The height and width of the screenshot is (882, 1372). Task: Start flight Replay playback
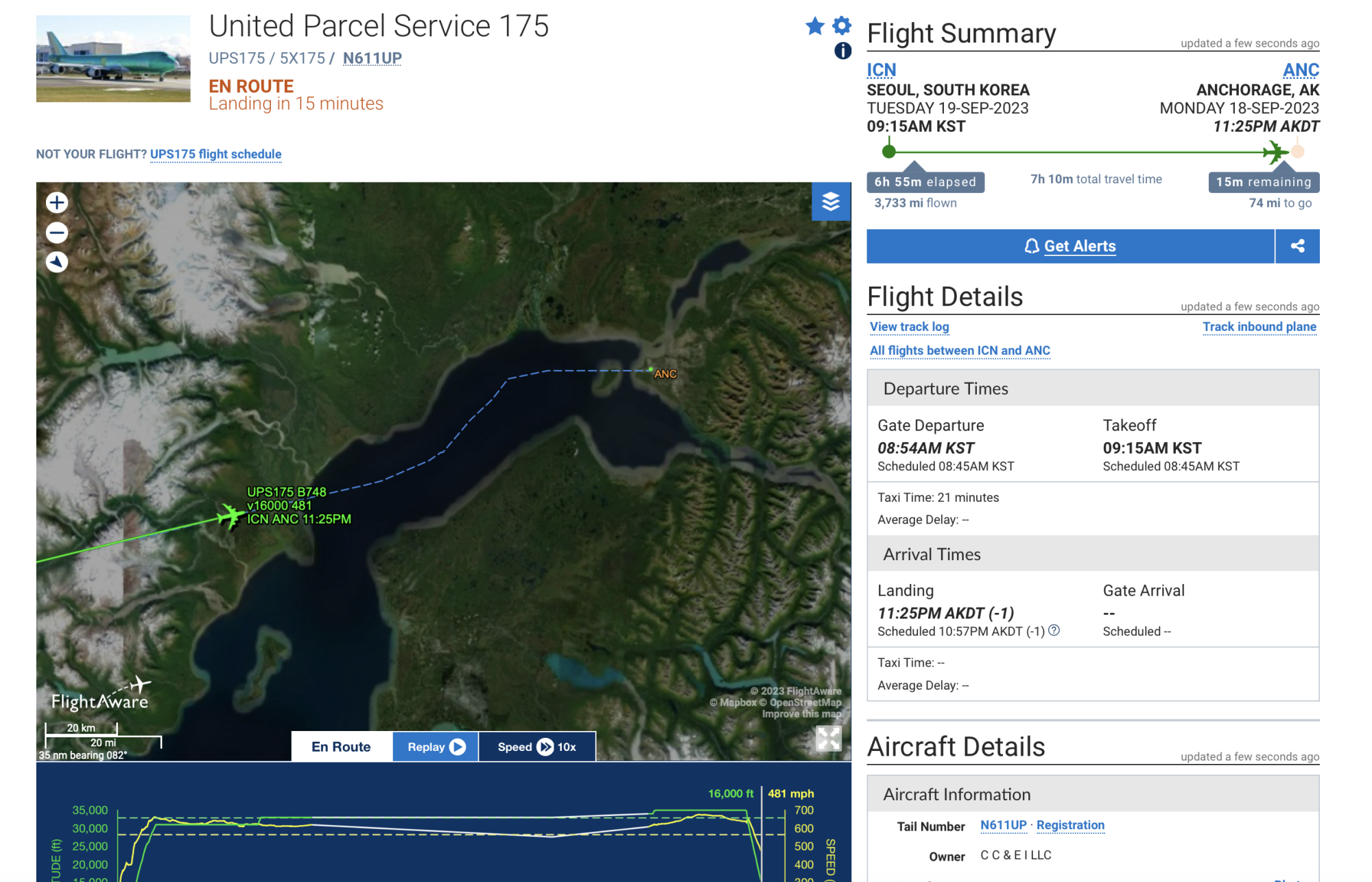pyautogui.click(x=436, y=747)
